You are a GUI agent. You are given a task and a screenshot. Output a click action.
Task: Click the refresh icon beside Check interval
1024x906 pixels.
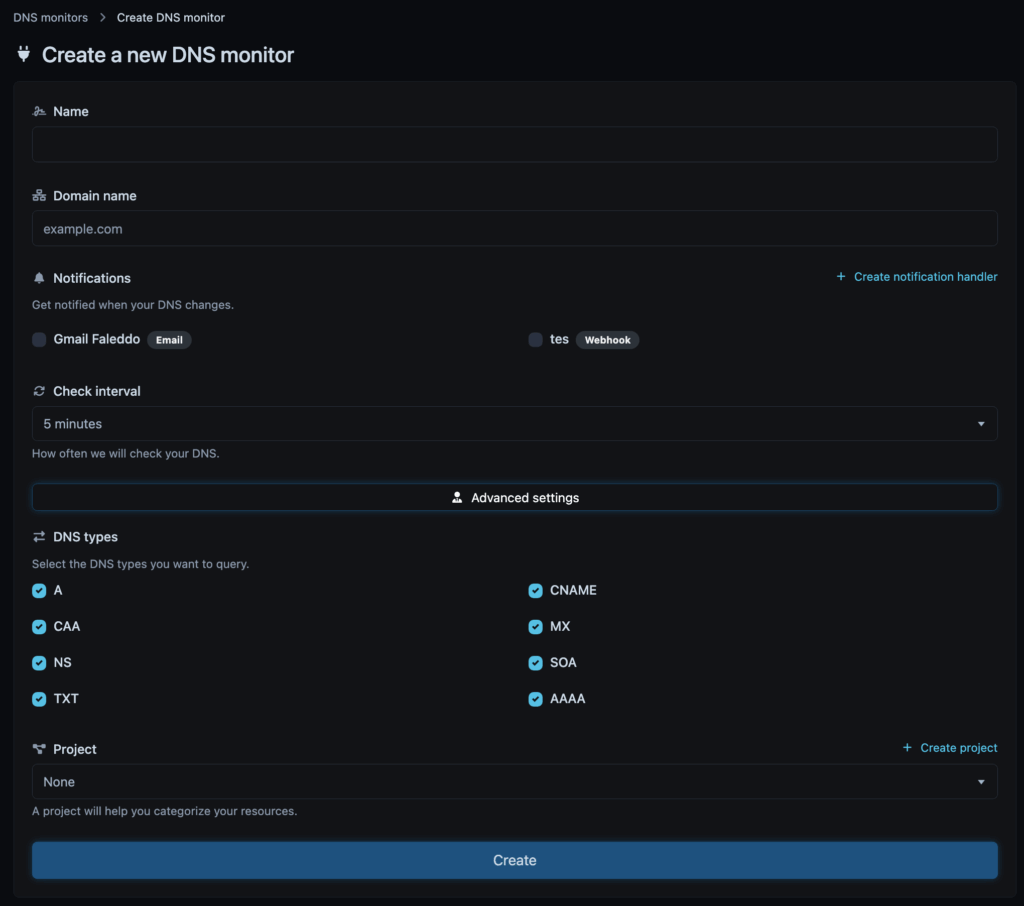point(39,391)
